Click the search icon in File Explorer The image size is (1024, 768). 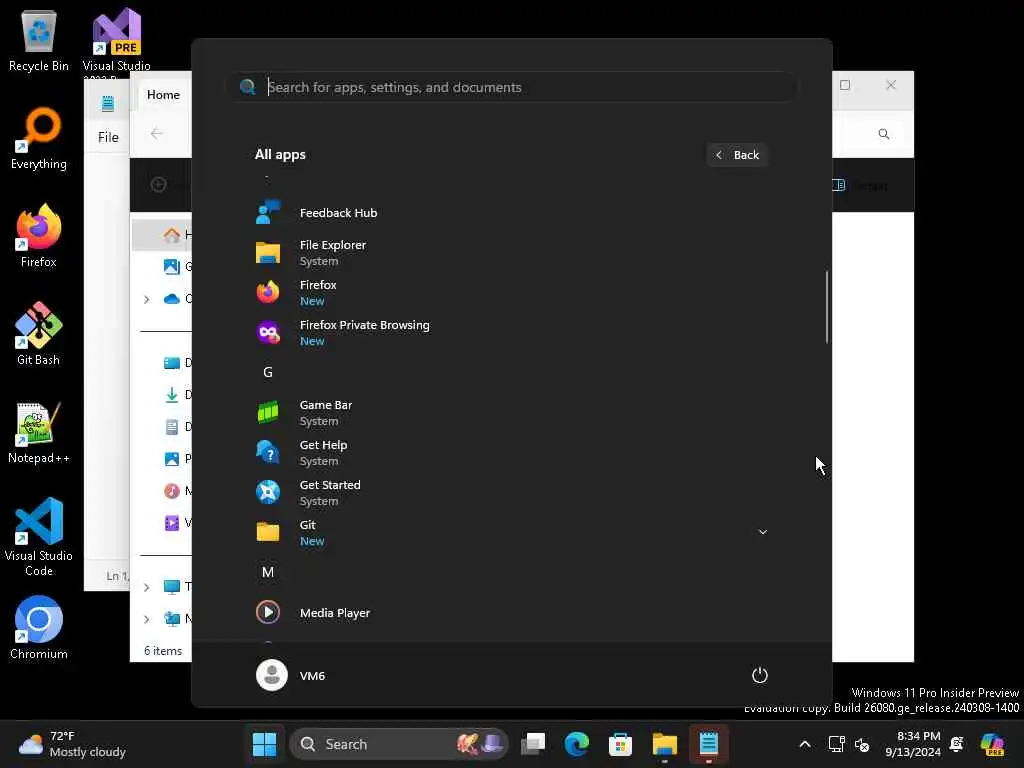click(x=884, y=134)
